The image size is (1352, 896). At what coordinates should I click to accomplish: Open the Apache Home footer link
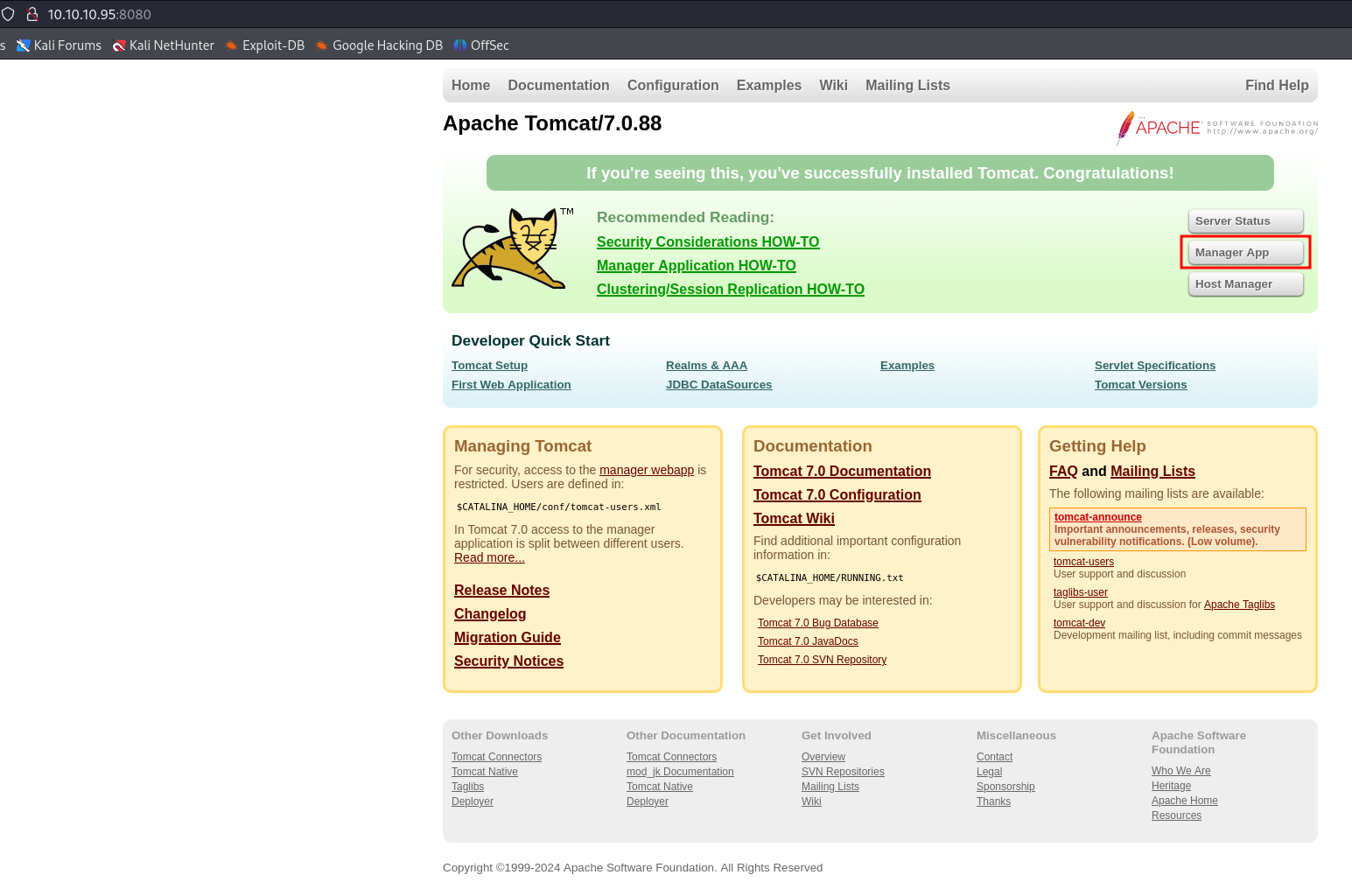[x=1185, y=801]
